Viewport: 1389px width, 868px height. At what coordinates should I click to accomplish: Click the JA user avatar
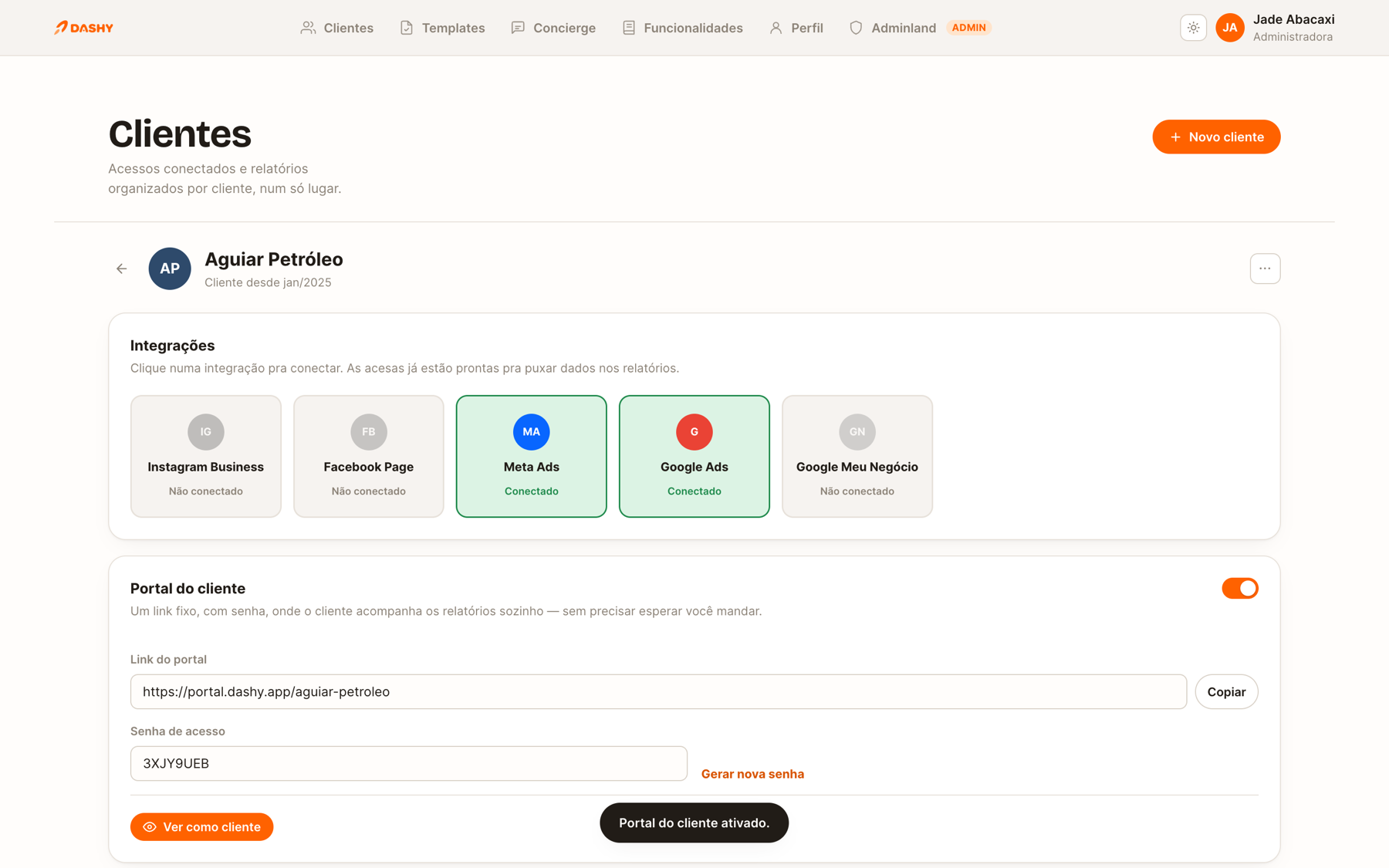(x=1230, y=28)
